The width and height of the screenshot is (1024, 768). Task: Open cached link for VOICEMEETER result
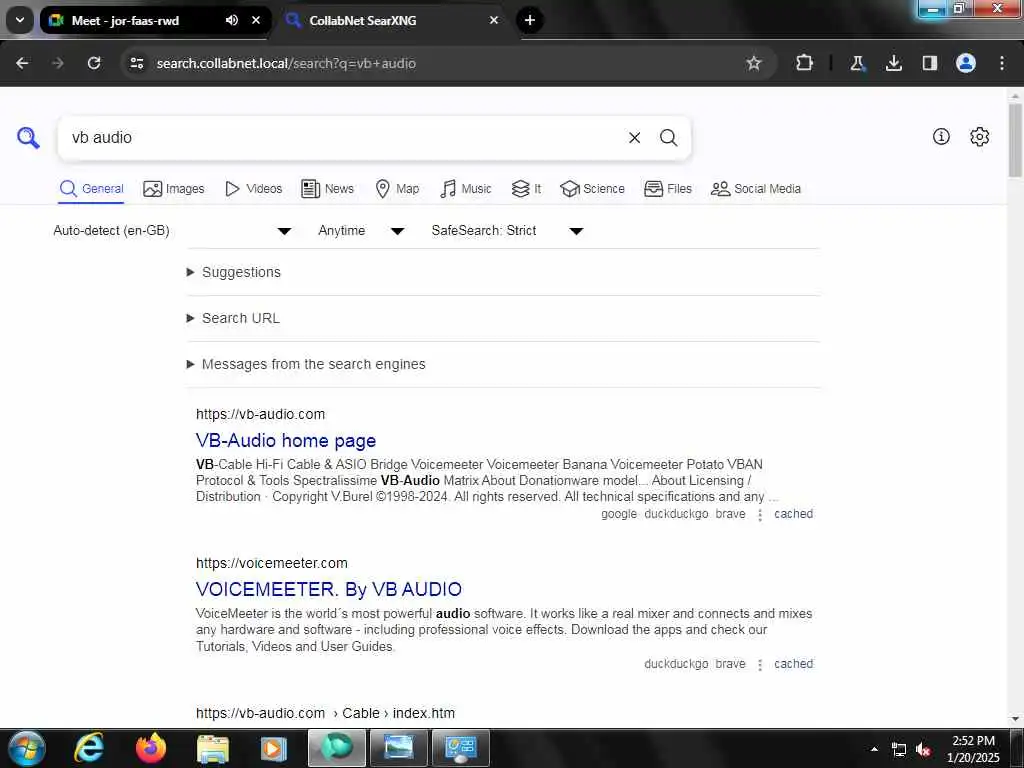[793, 664]
